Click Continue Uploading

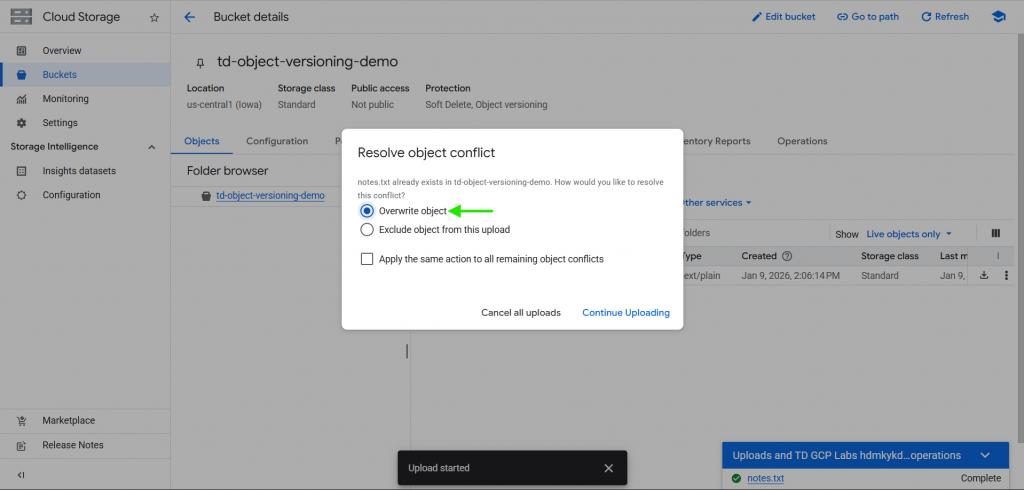coord(626,313)
